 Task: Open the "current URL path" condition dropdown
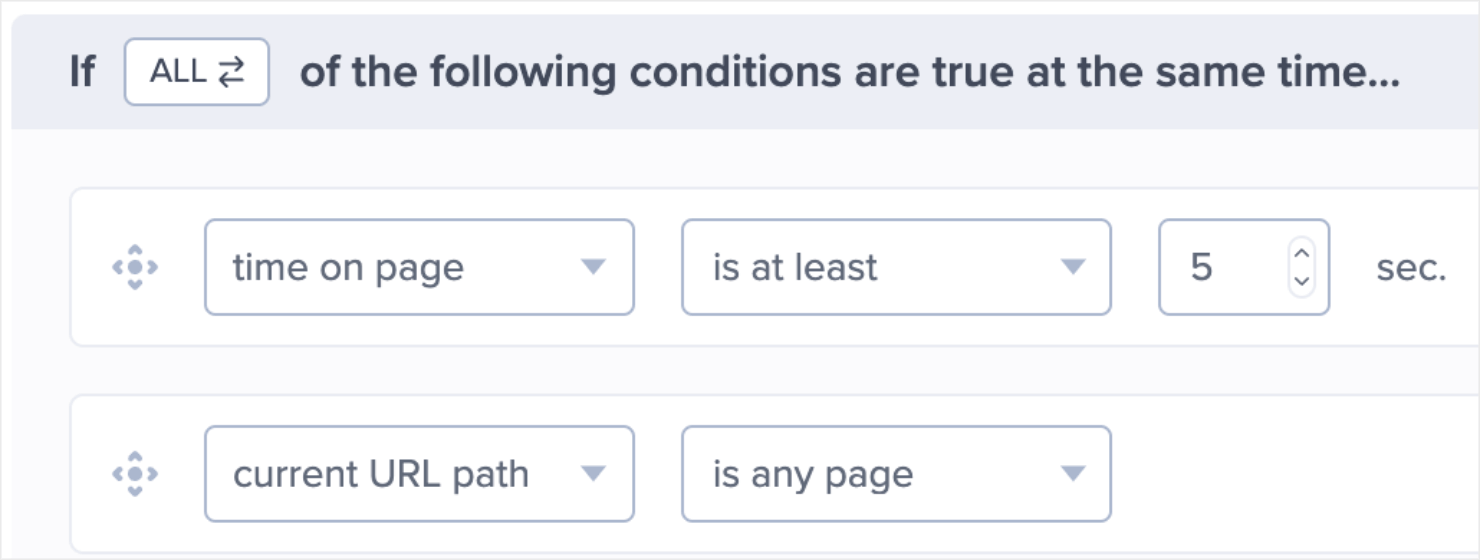(x=400, y=474)
